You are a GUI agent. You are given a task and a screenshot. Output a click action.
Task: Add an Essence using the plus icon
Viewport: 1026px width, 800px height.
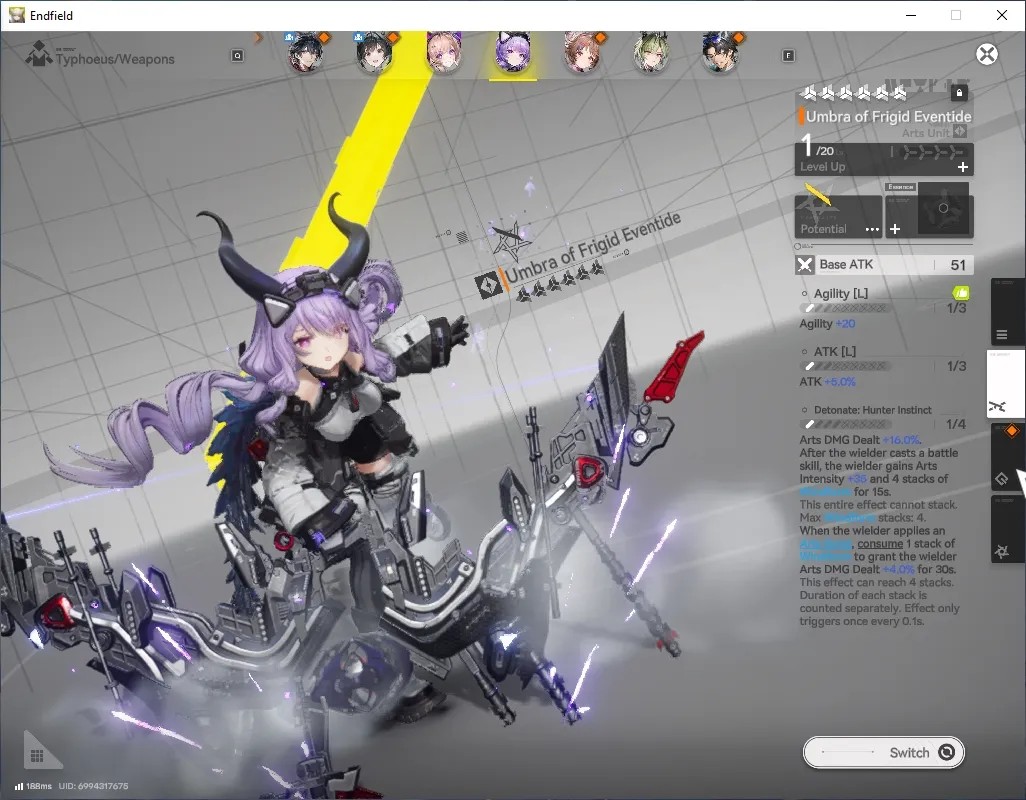coord(895,229)
